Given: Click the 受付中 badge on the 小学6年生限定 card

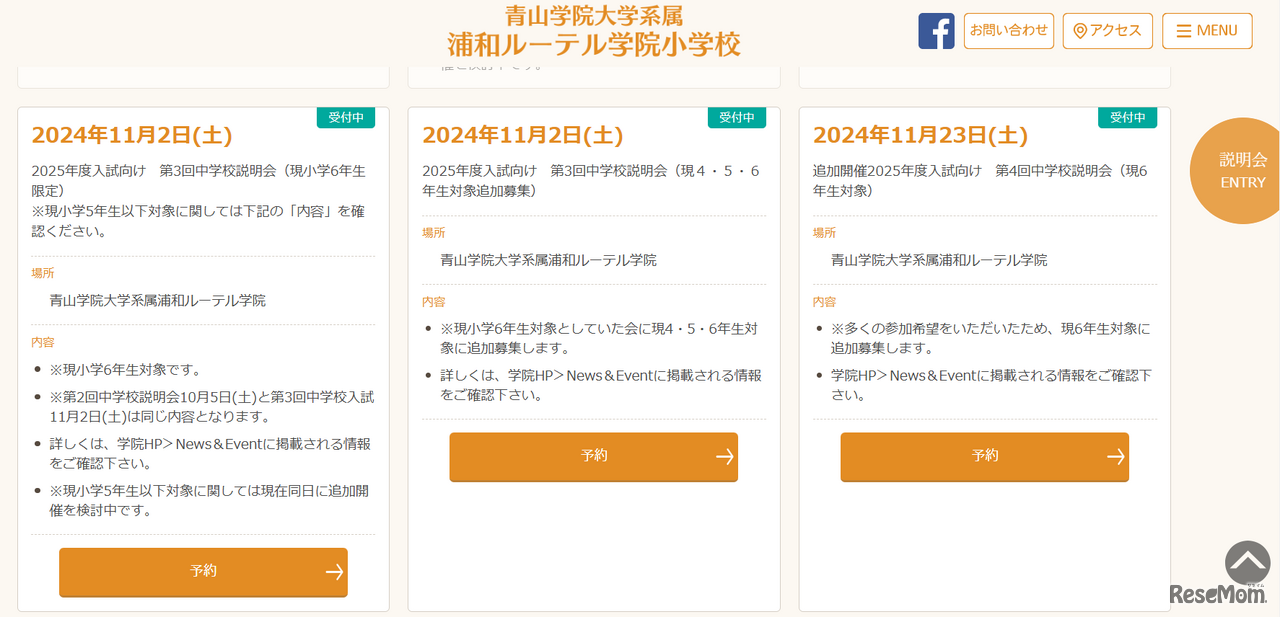Looking at the screenshot, I should pos(346,118).
